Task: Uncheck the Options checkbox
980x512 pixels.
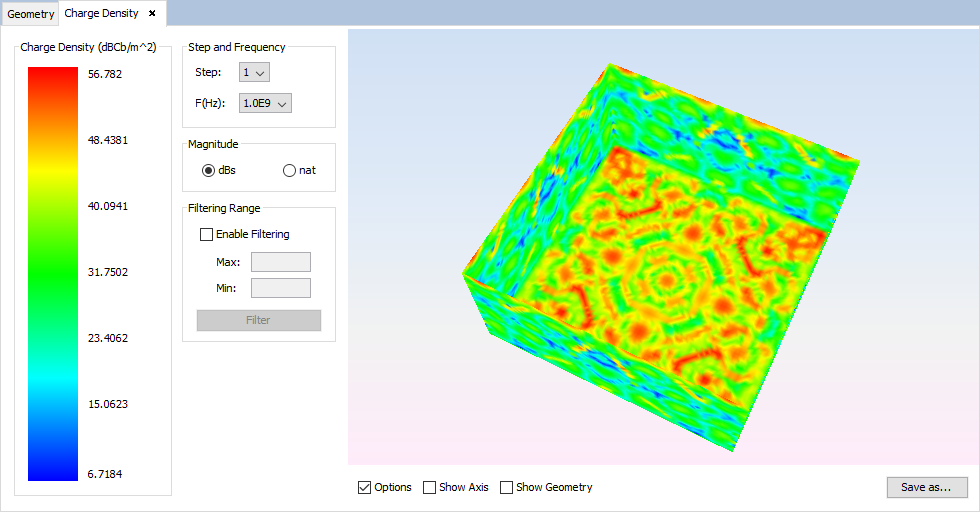Action: [x=365, y=488]
